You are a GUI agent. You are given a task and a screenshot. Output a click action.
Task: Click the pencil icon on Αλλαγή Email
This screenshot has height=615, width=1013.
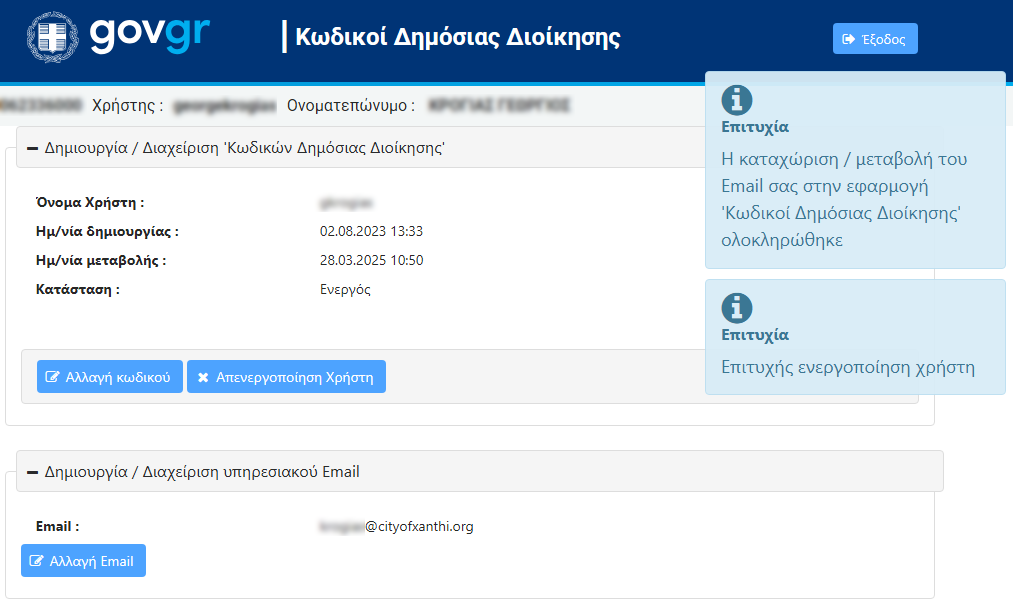tap(37, 561)
